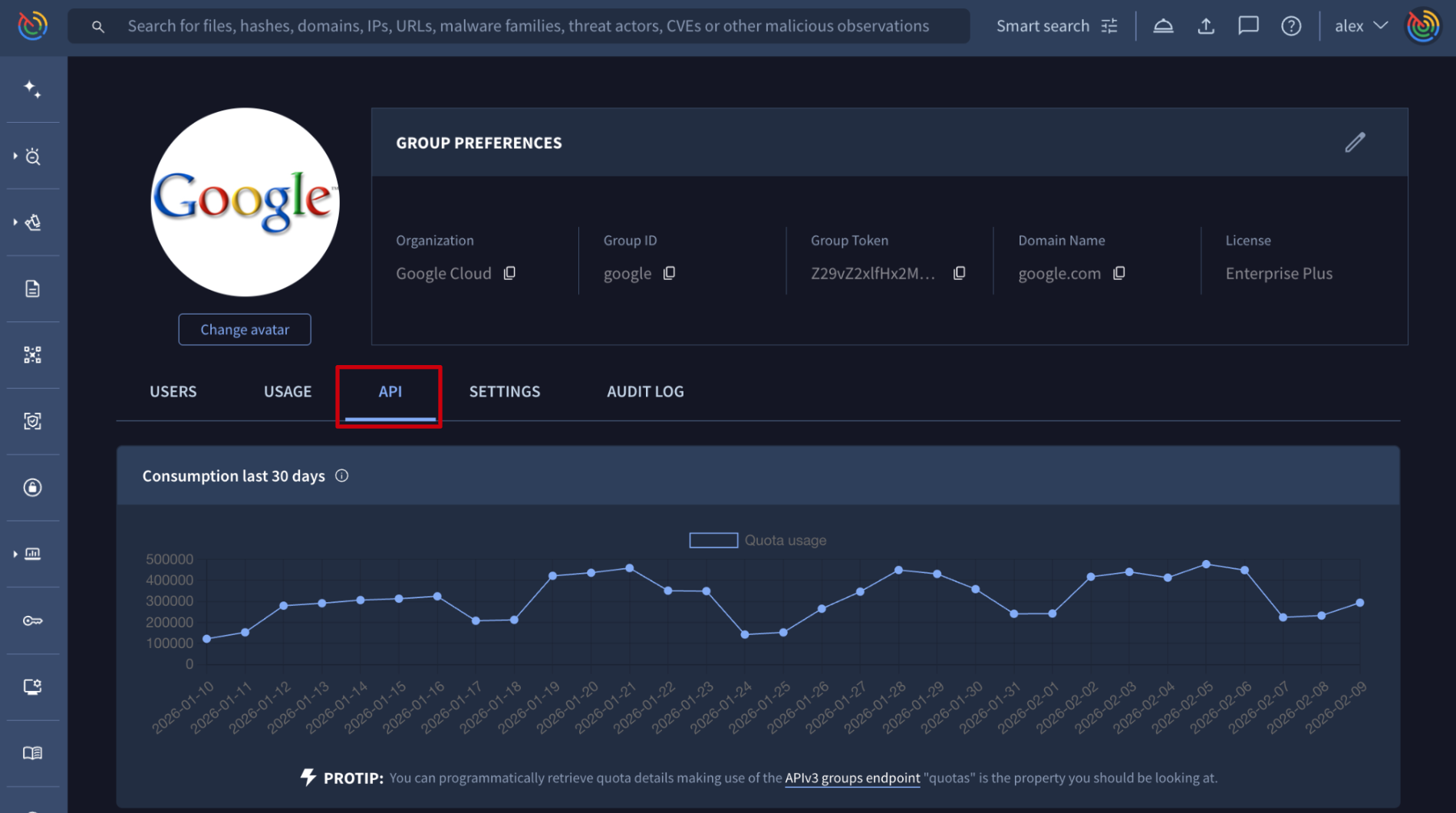Click the lightning bolt PROTIP icon
The image size is (1456, 813).
coord(308,778)
